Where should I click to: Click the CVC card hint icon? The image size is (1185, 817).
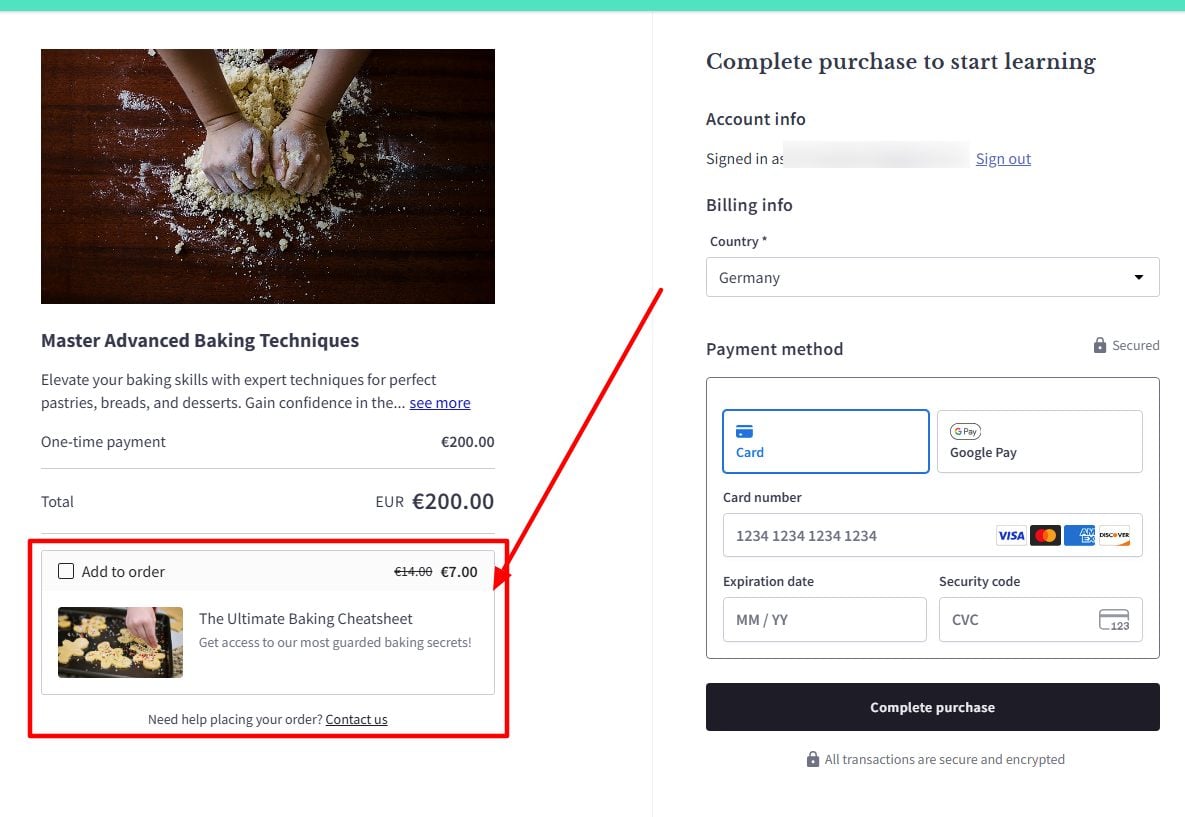click(1114, 620)
